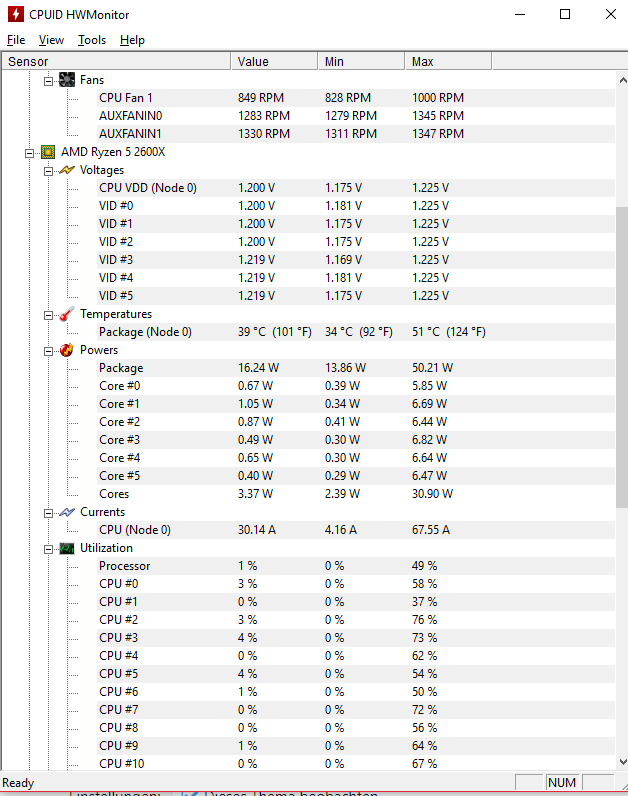Click the Voltages lightning icon

[x=67, y=170]
